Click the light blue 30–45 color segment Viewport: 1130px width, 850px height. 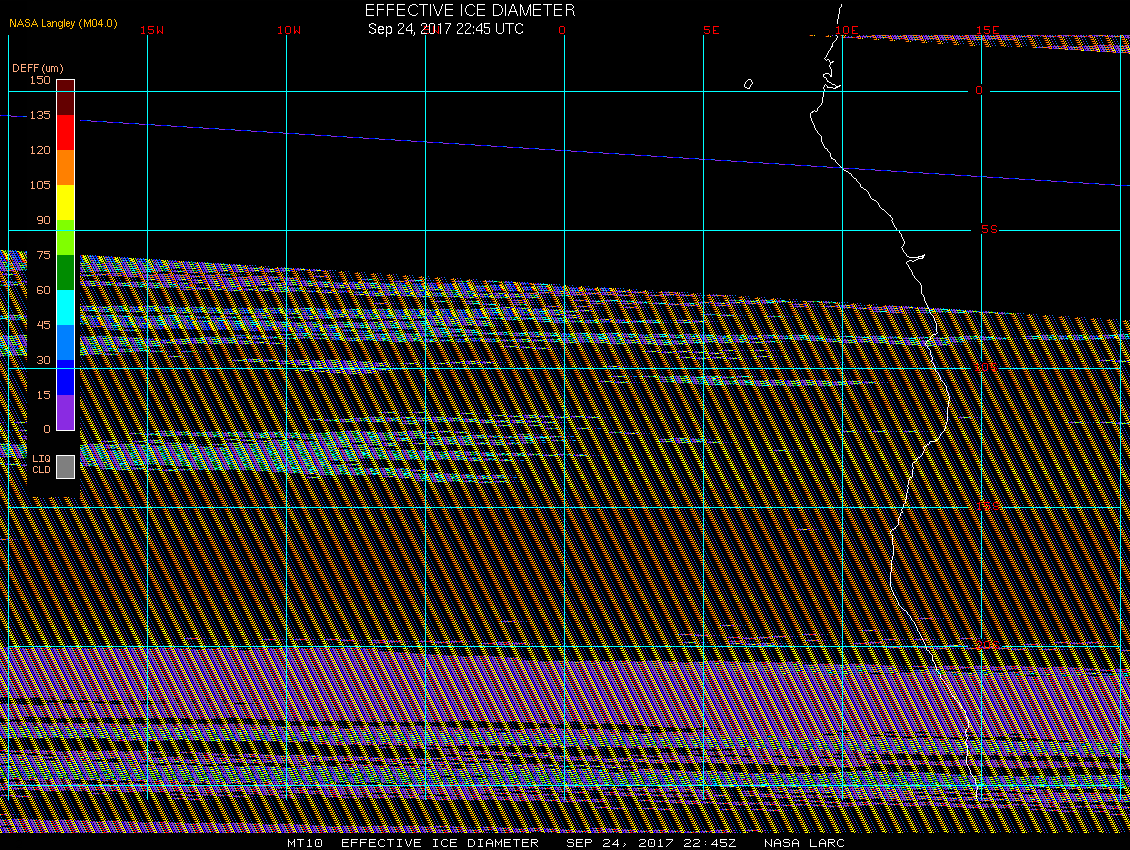pyautogui.click(x=66, y=342)
